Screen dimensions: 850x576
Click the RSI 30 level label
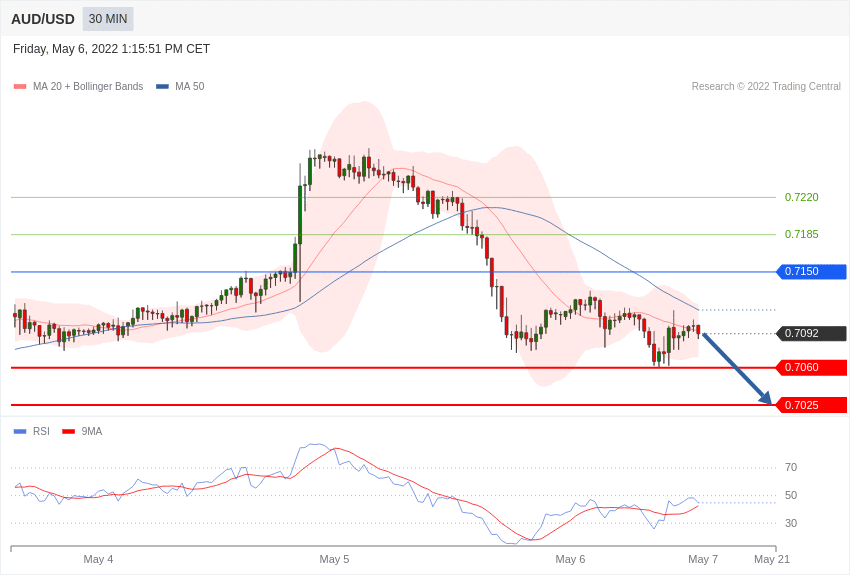(x=791, y=523)
